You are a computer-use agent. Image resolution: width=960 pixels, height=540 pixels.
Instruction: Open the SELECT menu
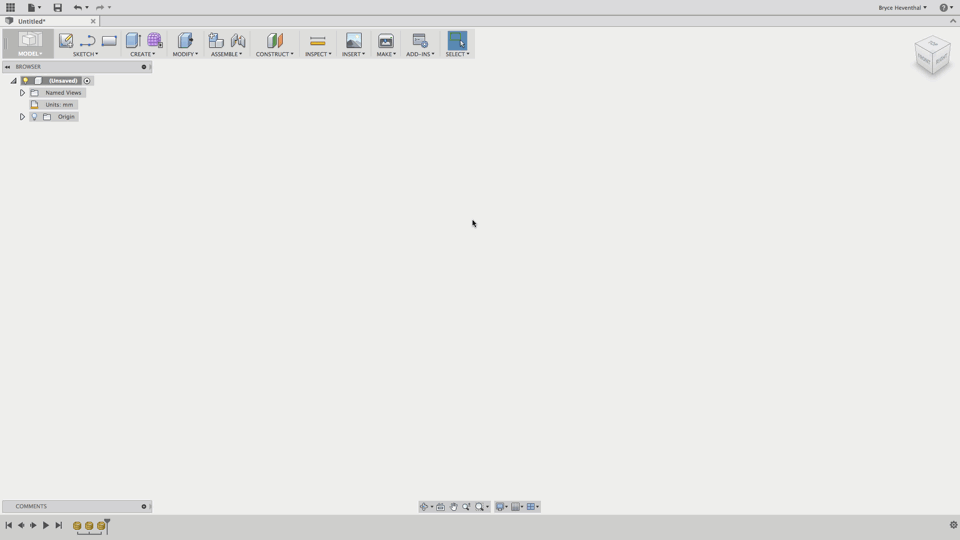(x=457, y=54)
